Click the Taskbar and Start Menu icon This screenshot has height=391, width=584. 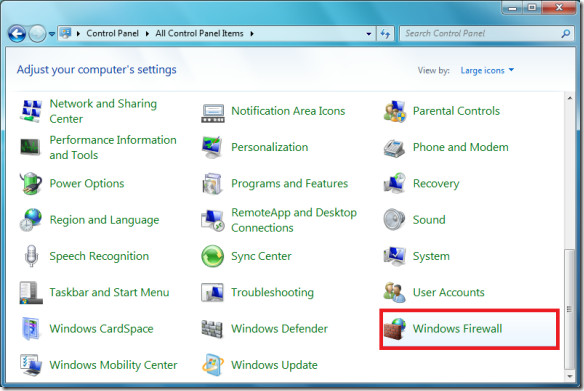coord(31,292)
